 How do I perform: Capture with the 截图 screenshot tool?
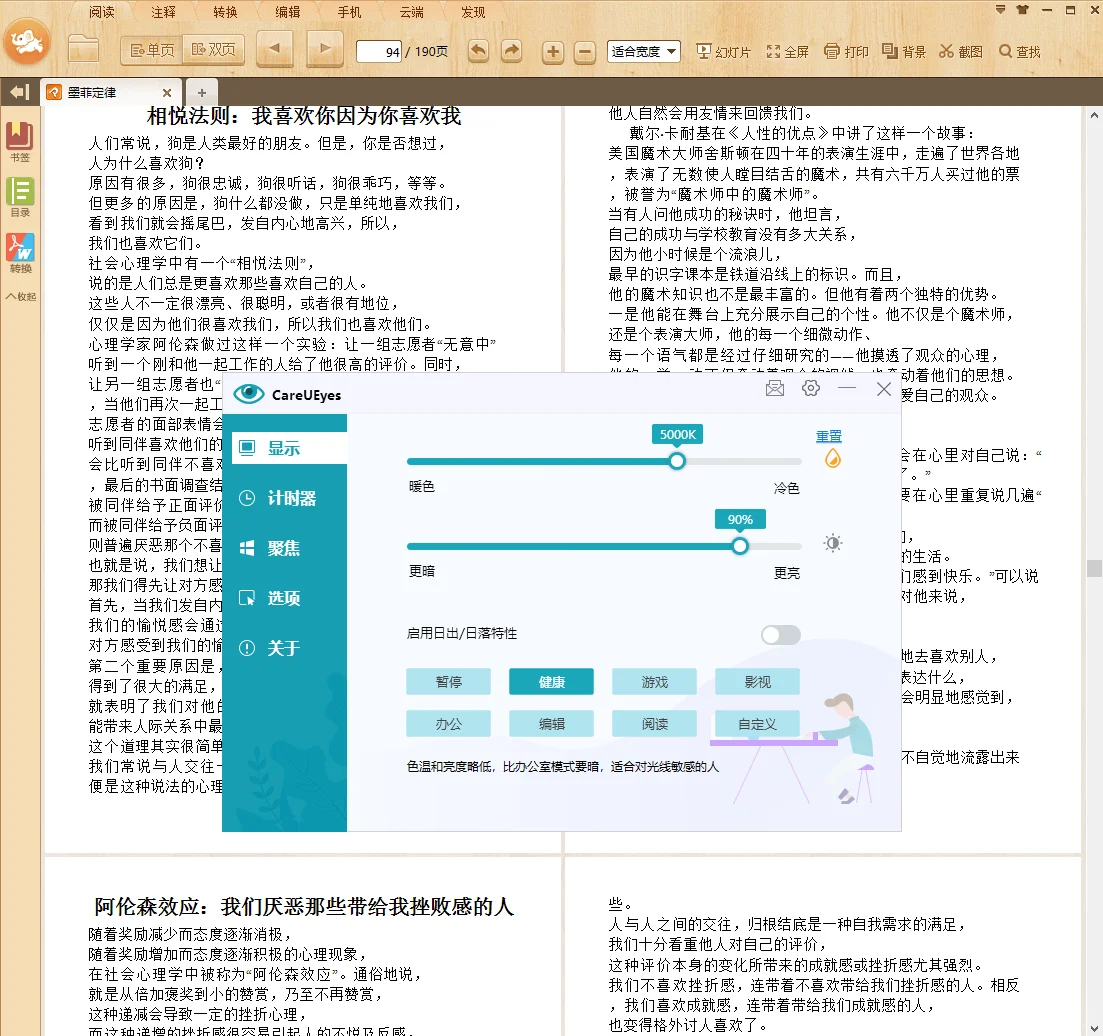pyautogui.click(x=960, y=51)
